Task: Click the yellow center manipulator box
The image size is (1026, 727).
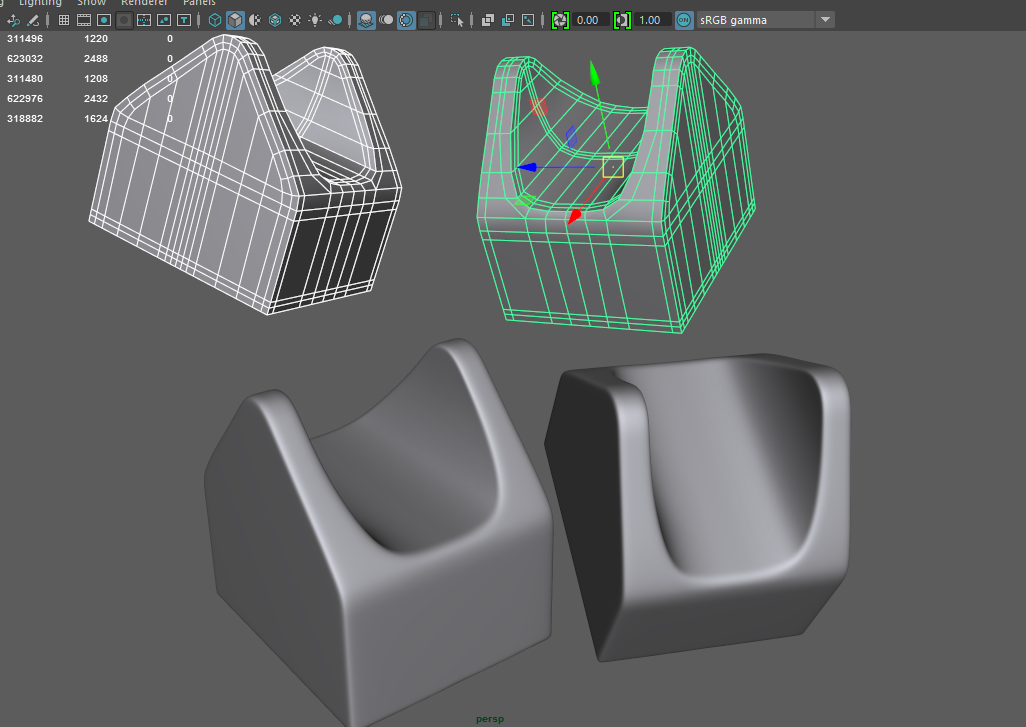Action: click(613, 168)
